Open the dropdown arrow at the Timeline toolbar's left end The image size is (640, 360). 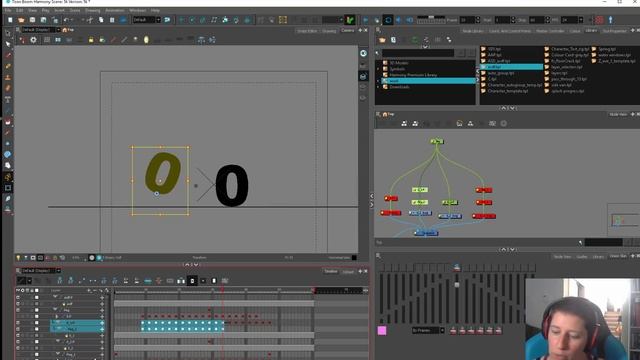(30, 281)
